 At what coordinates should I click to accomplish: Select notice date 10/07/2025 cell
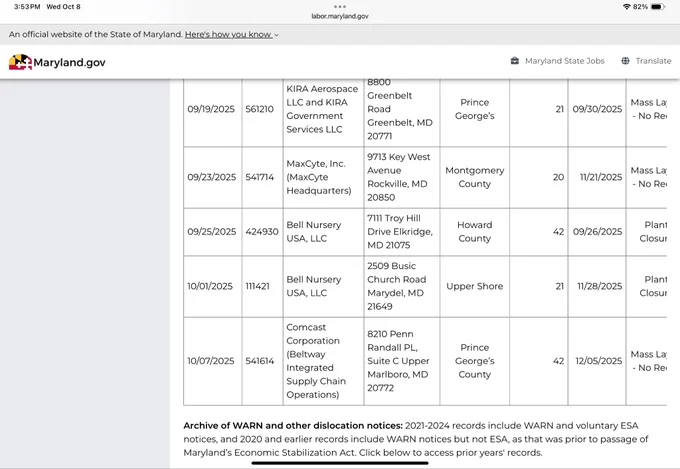pos(212,361)
